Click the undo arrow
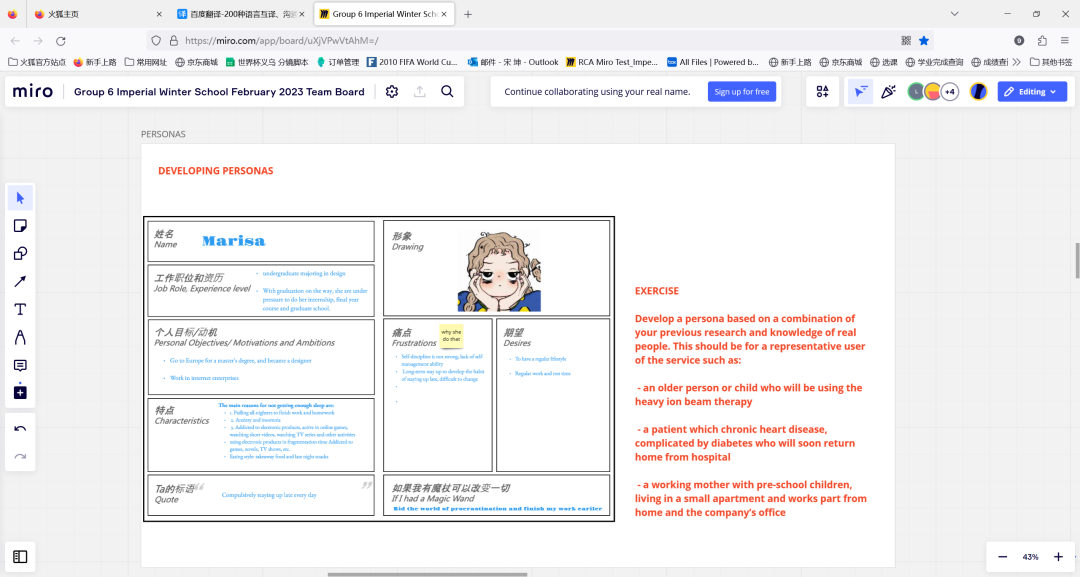Viewport: 1080px width, 577px height. point(20,429)
